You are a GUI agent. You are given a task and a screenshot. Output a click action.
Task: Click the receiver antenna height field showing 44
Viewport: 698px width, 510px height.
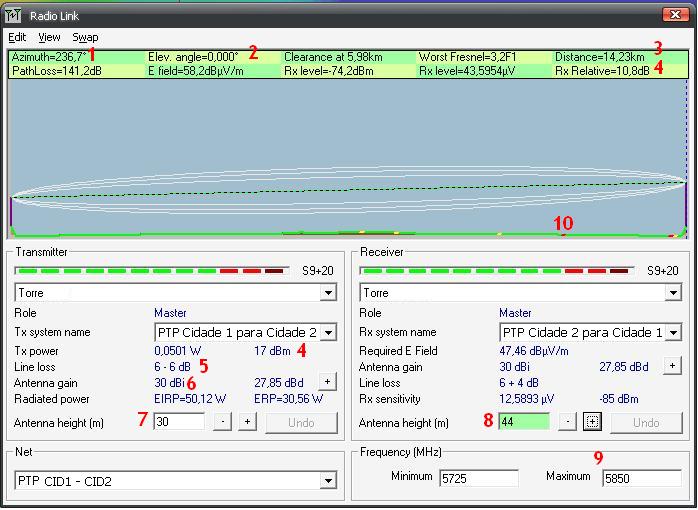tap(524, 421)
